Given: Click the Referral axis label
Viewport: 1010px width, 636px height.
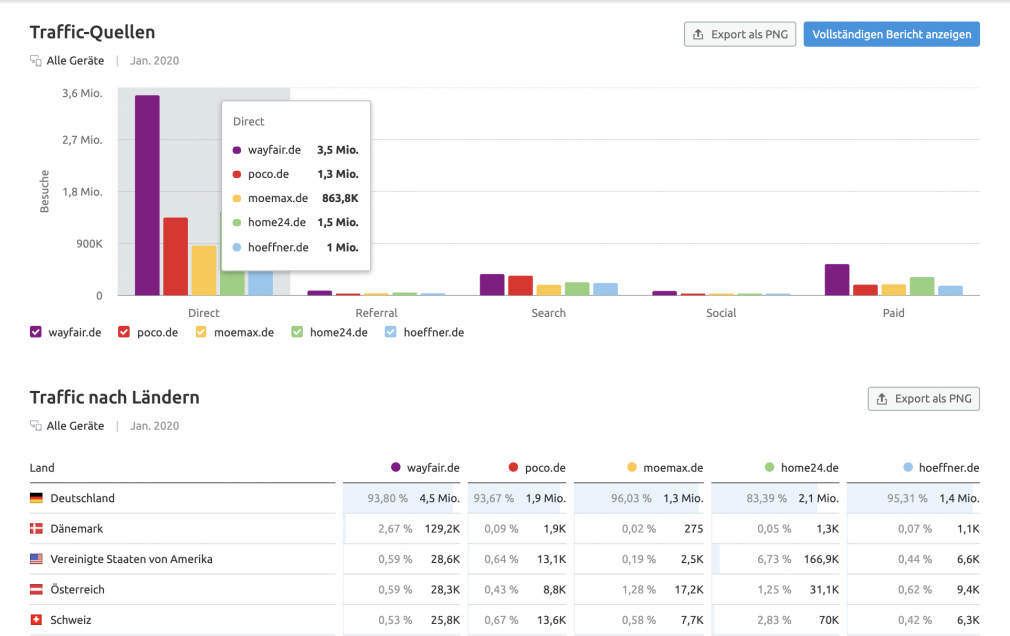Looking at the screenshot, I should [x=376, y=313].
